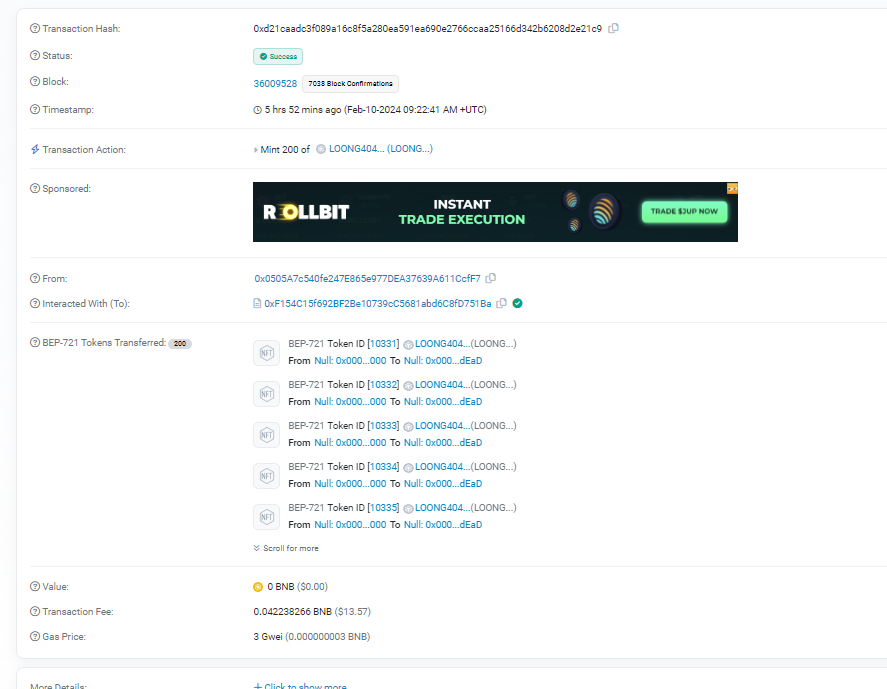887x689 pixels.
Task: Open block 36009528
Action: (x=275, y=83)
